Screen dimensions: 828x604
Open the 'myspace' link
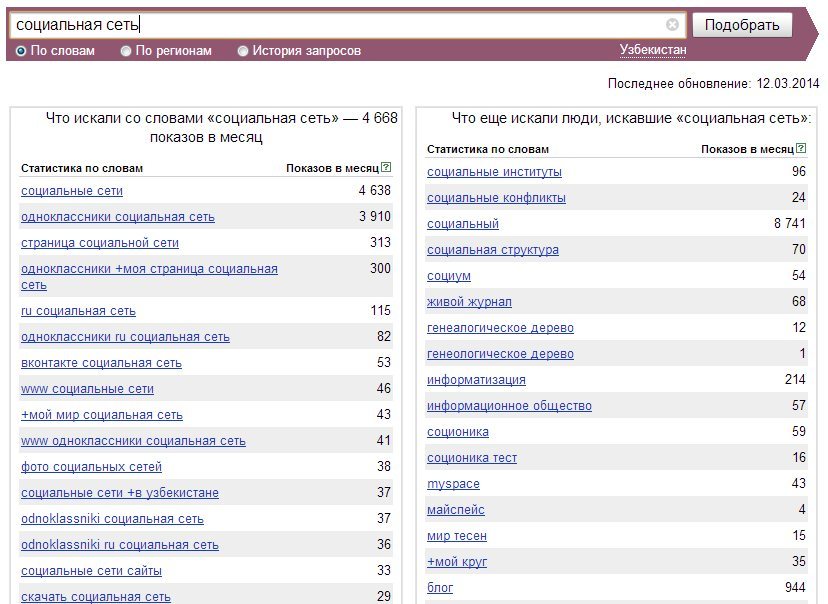(454, 483)
